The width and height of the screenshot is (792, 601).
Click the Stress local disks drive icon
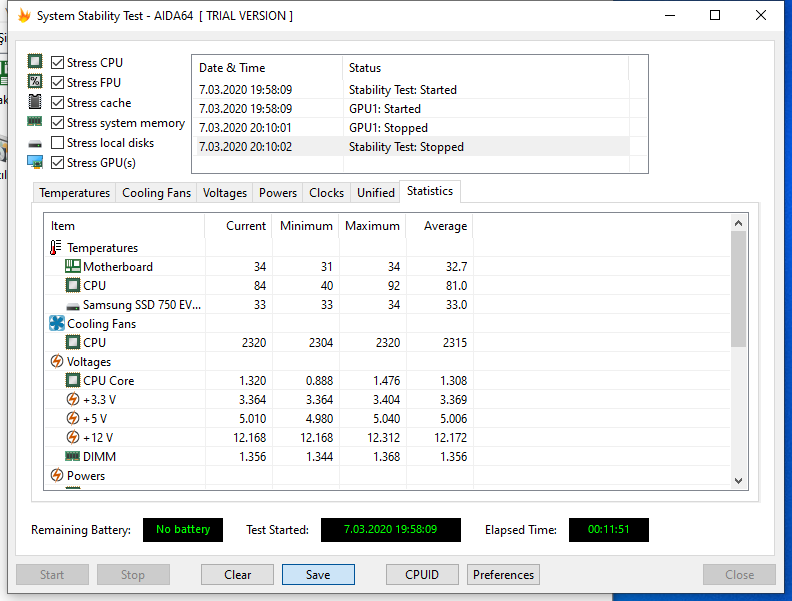point(35,144)
